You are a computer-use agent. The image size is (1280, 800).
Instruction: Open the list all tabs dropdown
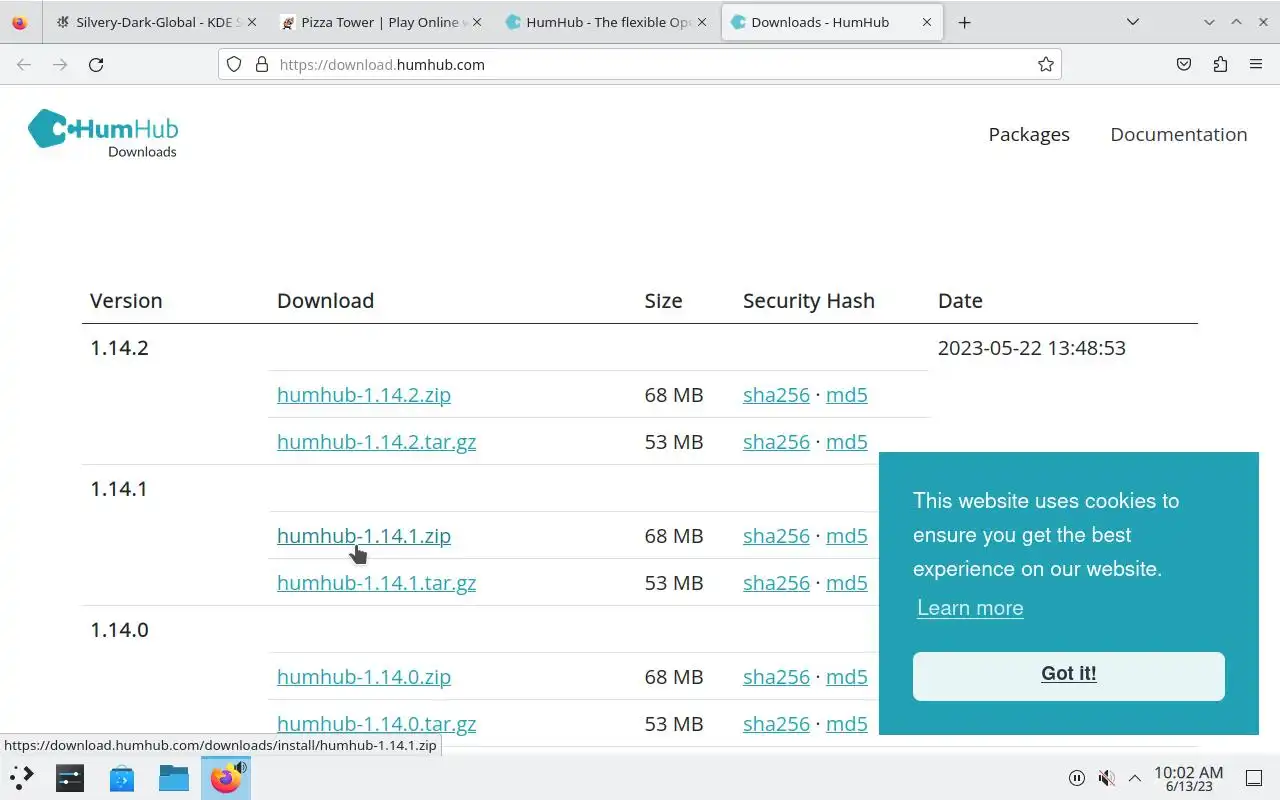point(1132,22)
